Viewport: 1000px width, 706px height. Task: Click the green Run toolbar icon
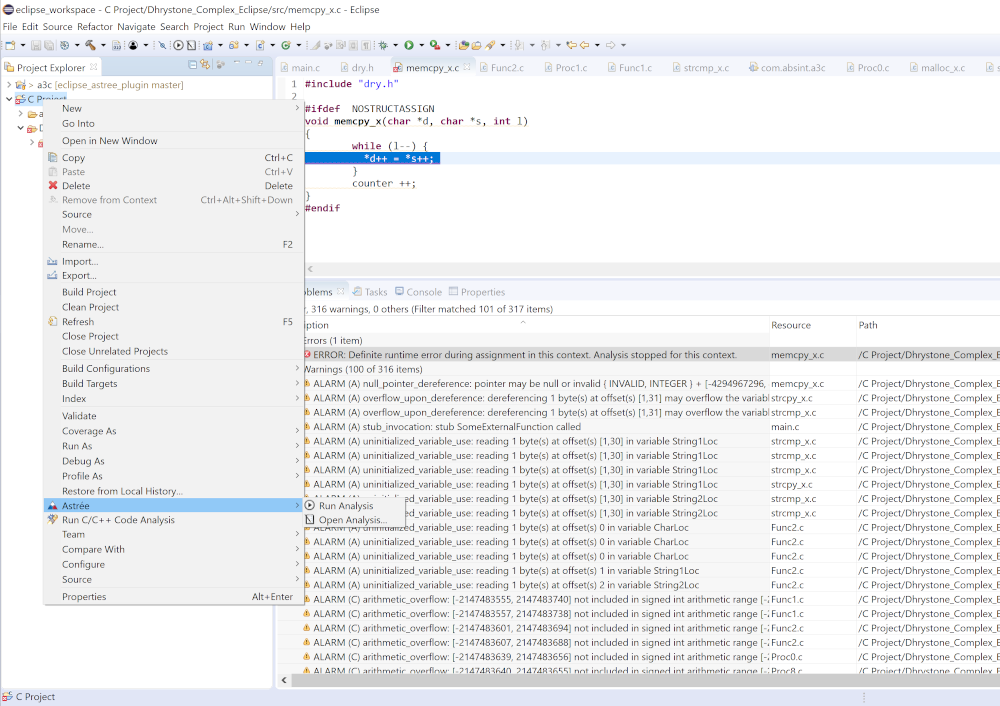tap(409, 45)
